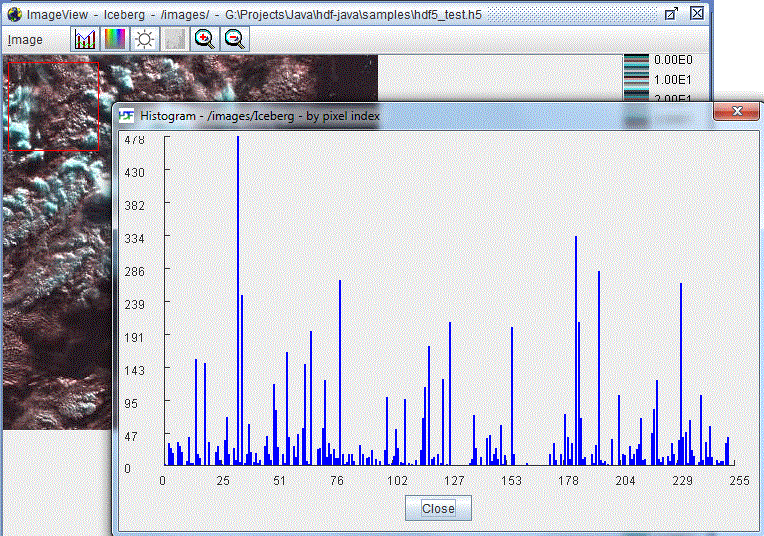Click the ImageView file path title
This screenshot has width=764, height=536.
click(x=353, y=15)
